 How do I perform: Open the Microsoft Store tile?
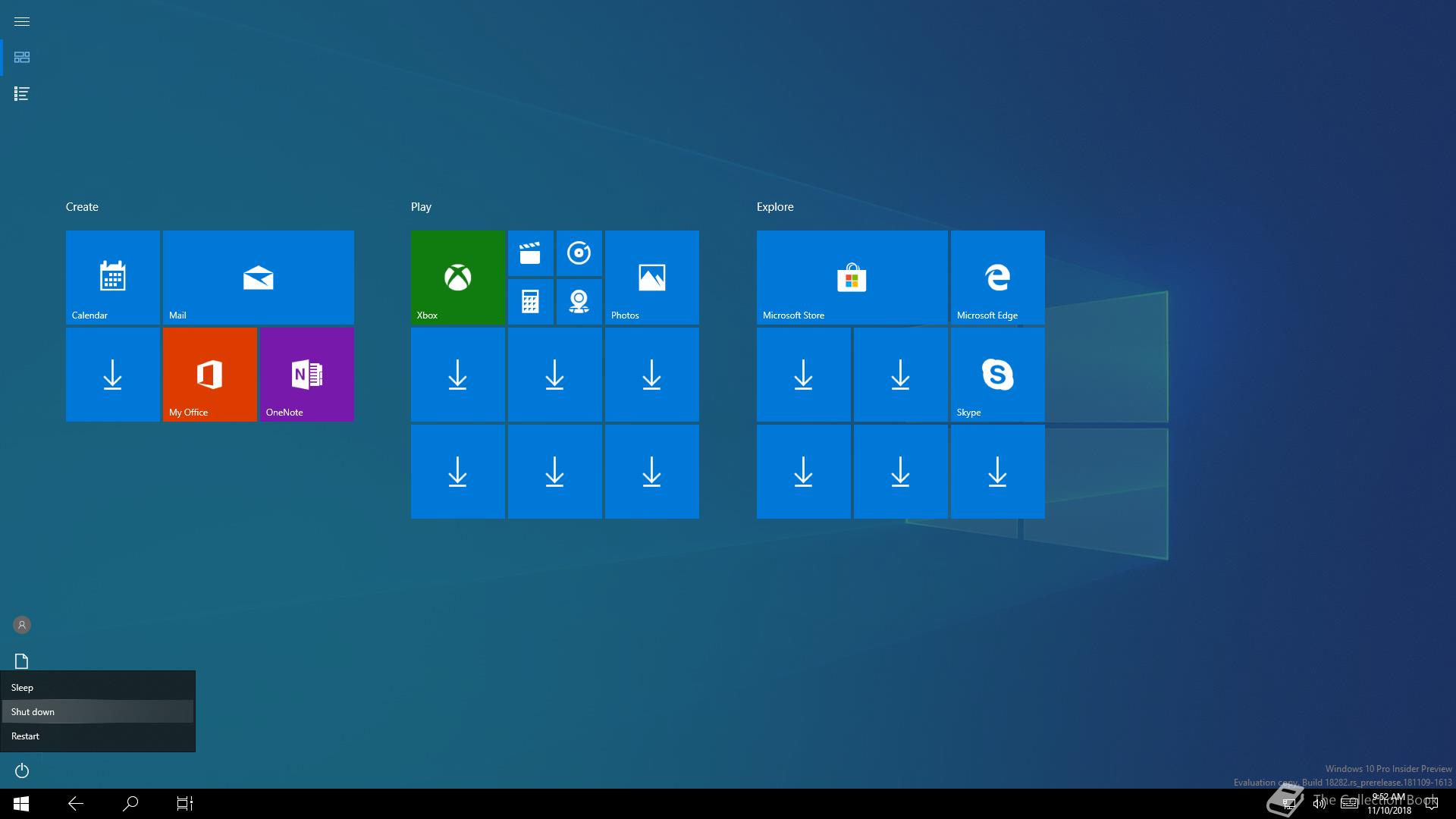pos(852,278)
